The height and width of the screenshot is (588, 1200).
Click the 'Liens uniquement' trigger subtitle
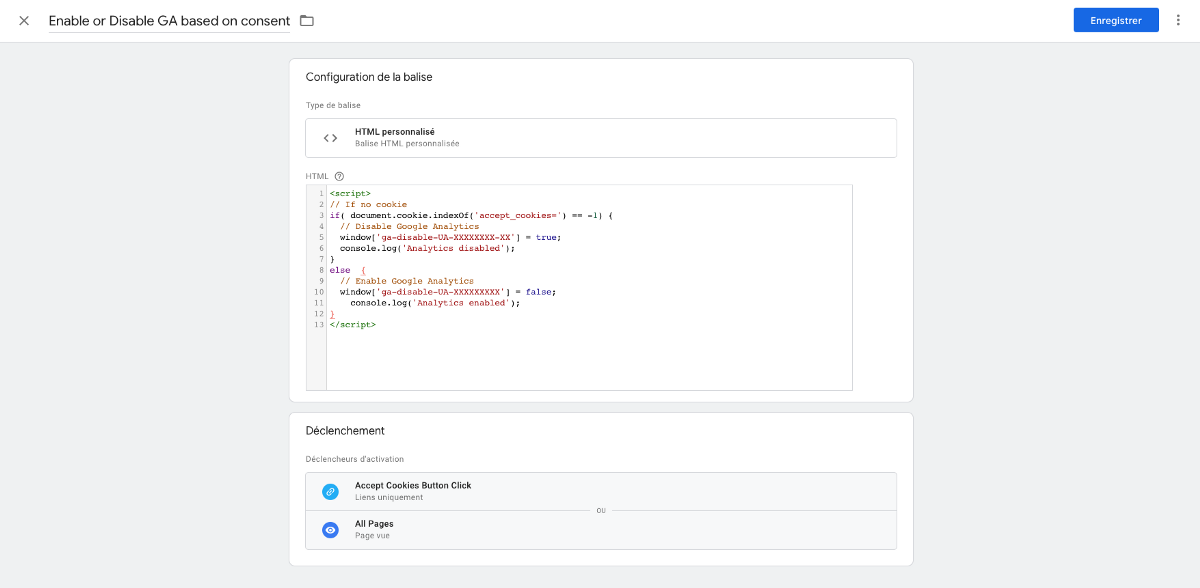389,497
